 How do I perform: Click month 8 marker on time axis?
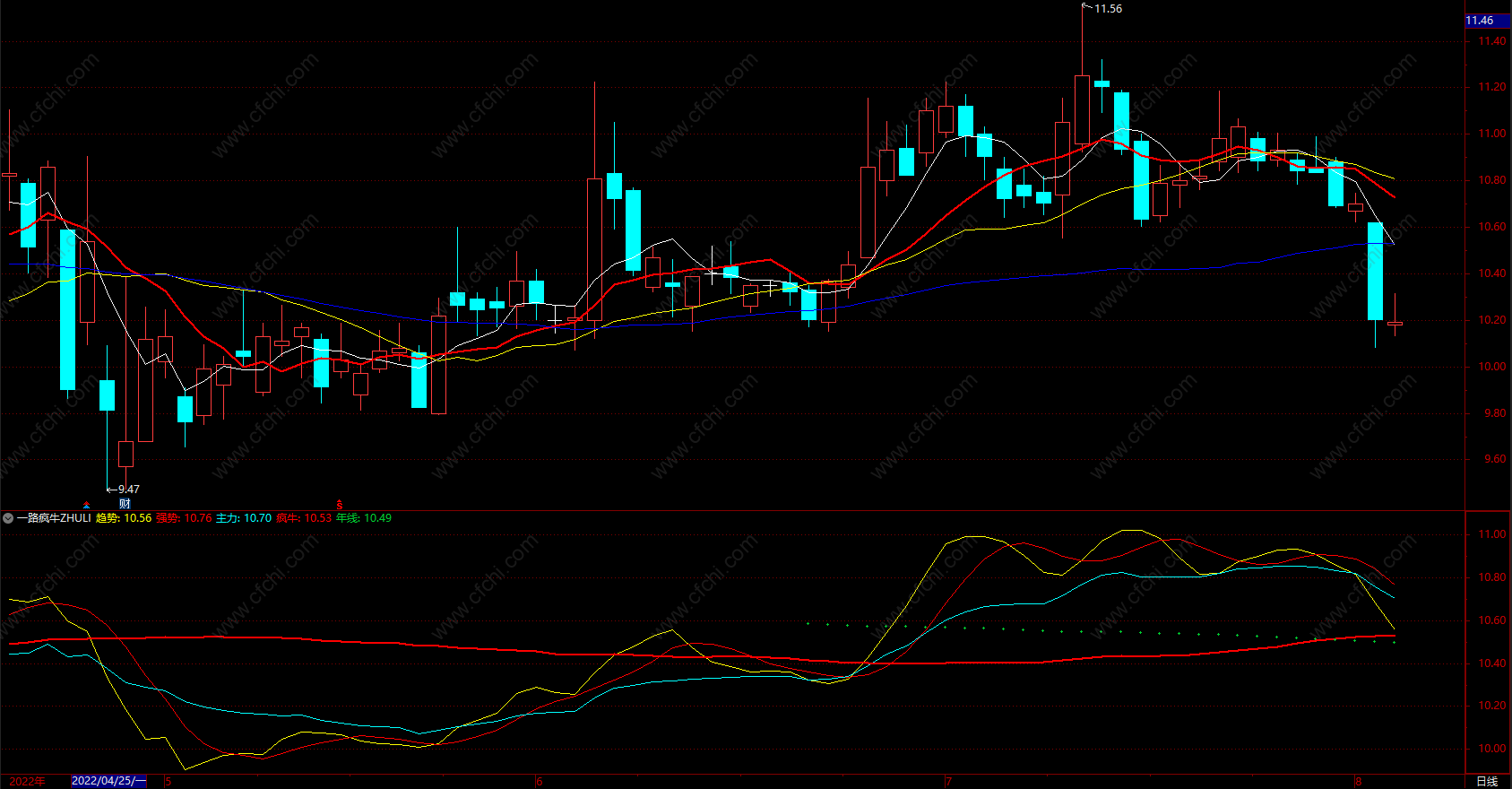tap(1359, 781)
